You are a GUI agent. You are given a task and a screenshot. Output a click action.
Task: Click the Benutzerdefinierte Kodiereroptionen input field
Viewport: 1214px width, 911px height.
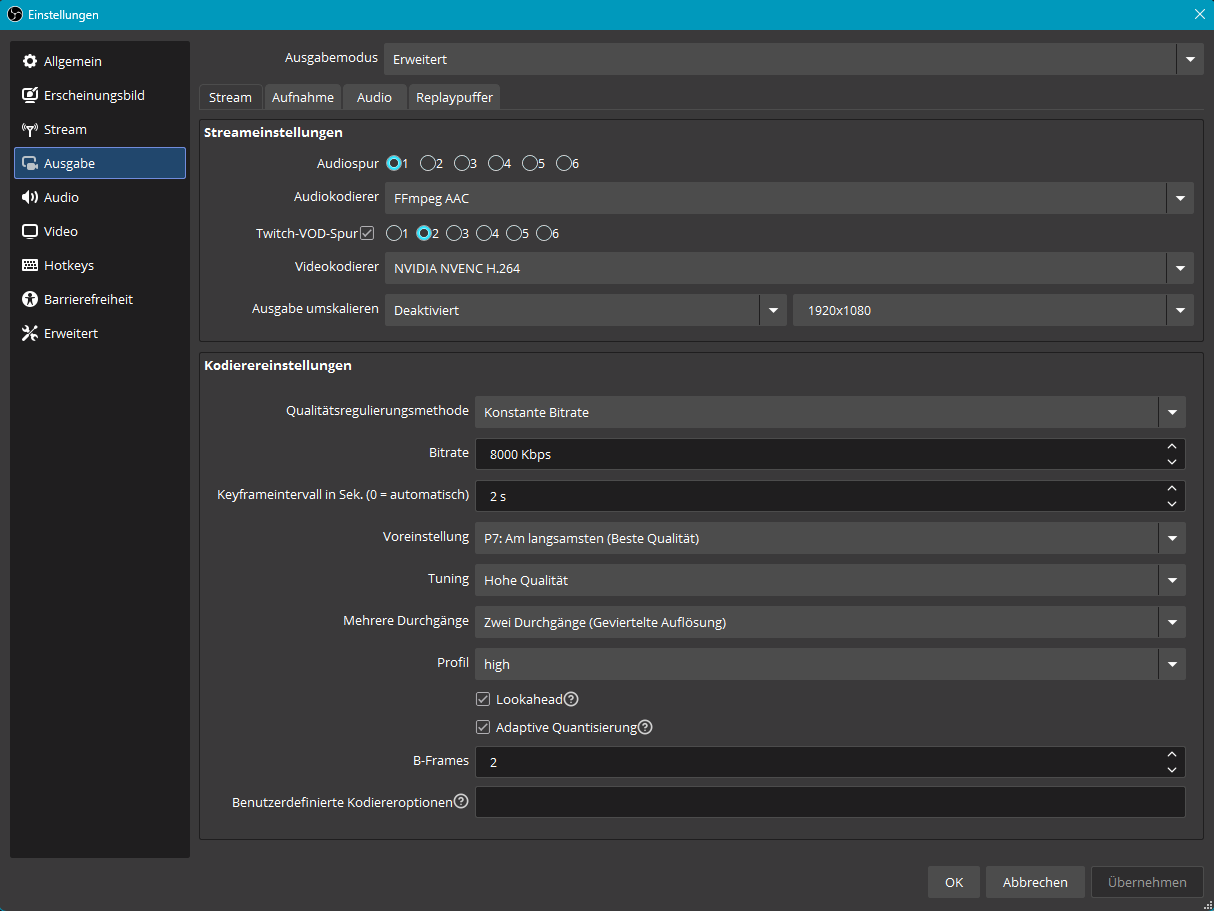point(830,801)
